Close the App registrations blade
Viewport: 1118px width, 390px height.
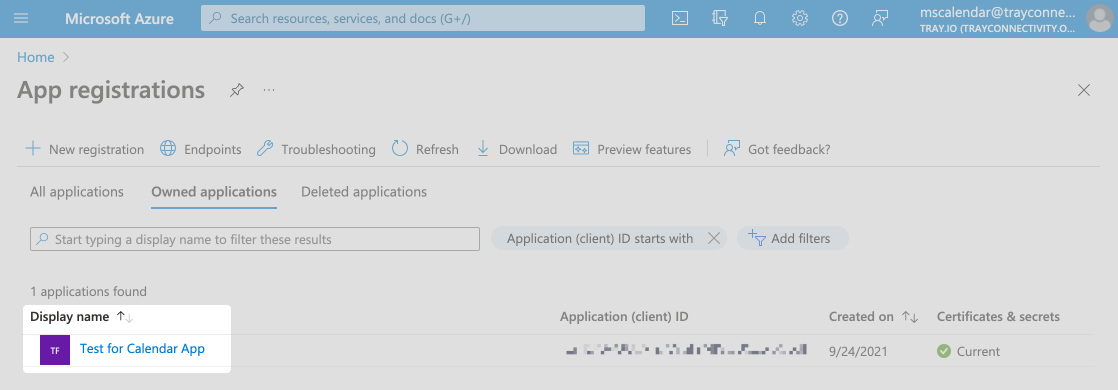[1084, 91]
